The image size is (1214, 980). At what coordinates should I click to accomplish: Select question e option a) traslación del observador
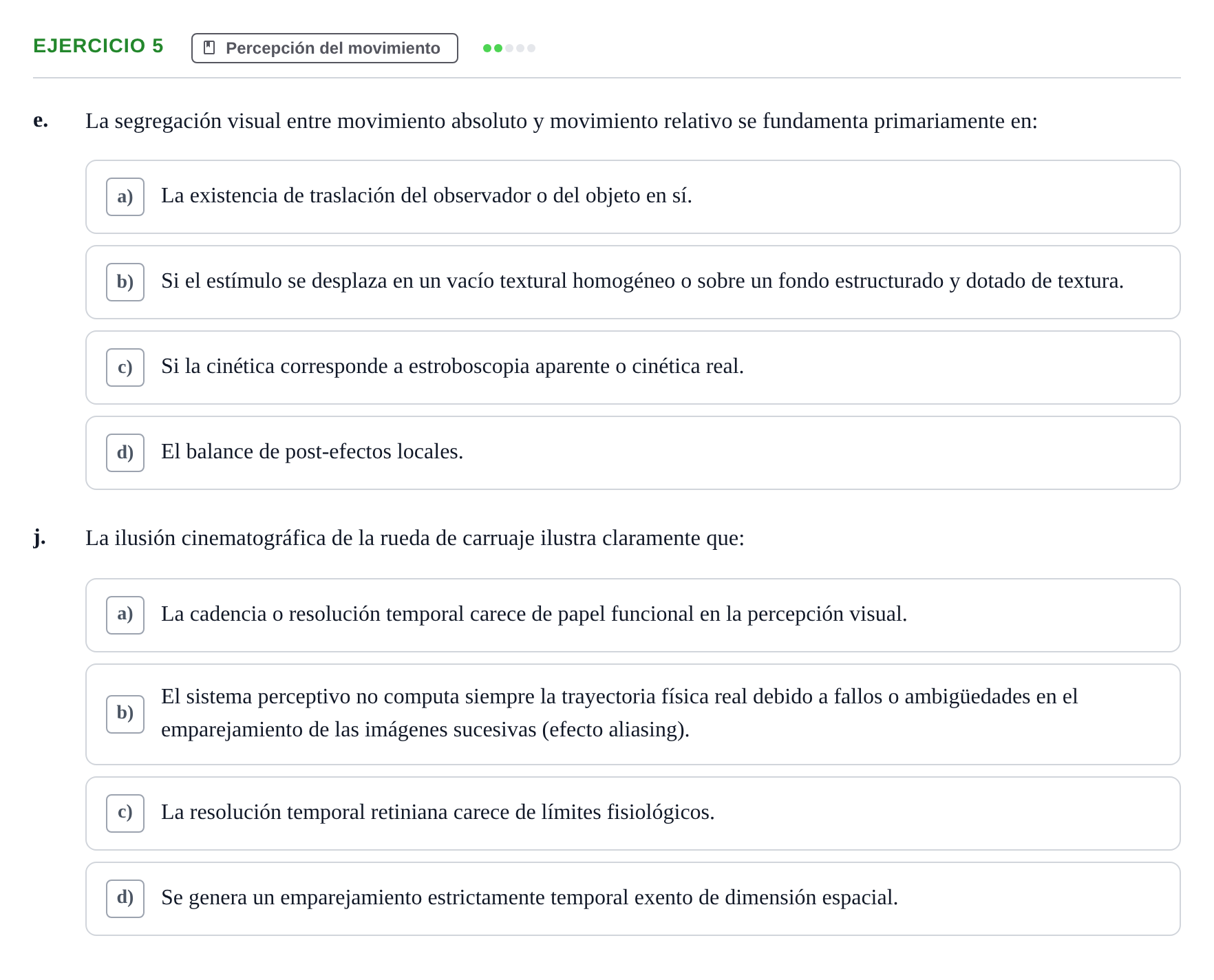click(x=633, y=197)
